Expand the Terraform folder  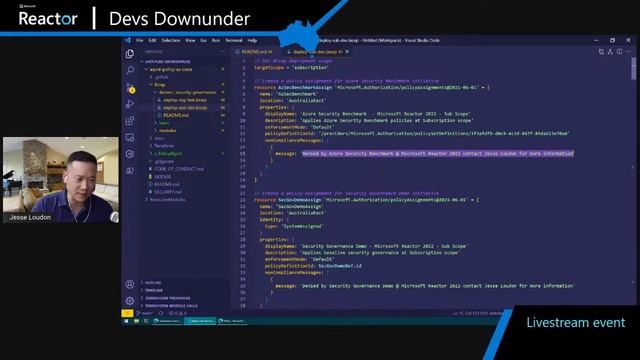tap(164, 146)
